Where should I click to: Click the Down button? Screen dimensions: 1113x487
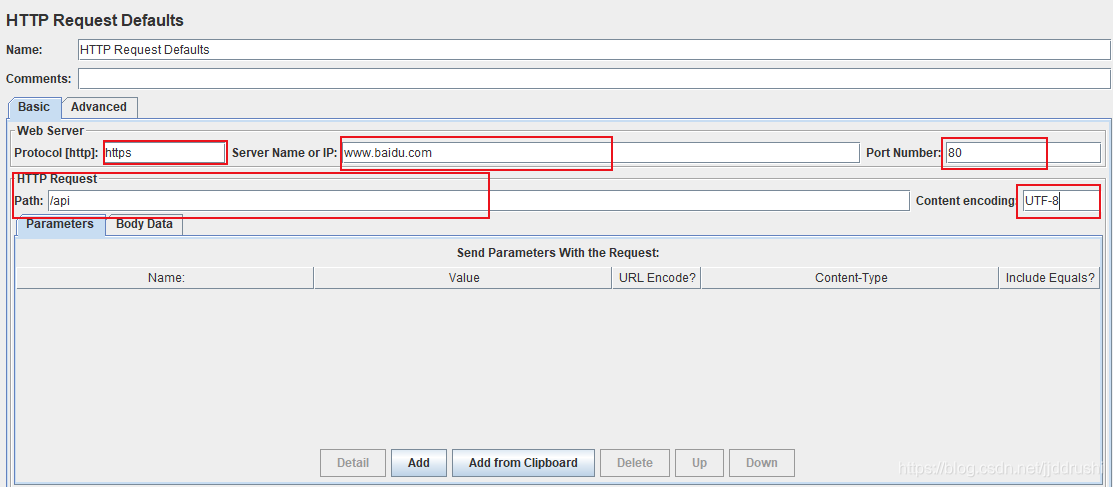point(762,463)
